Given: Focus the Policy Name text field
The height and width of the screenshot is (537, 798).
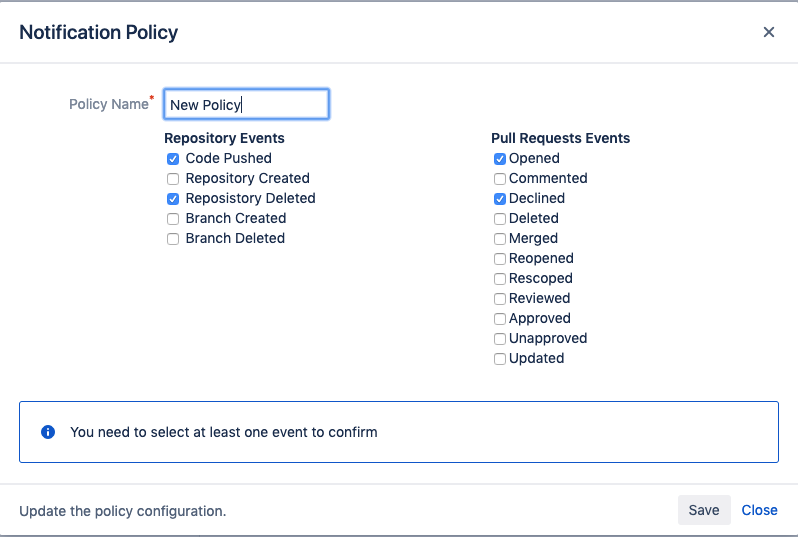Looking at the screenshot, I should [x=246, y=104].
